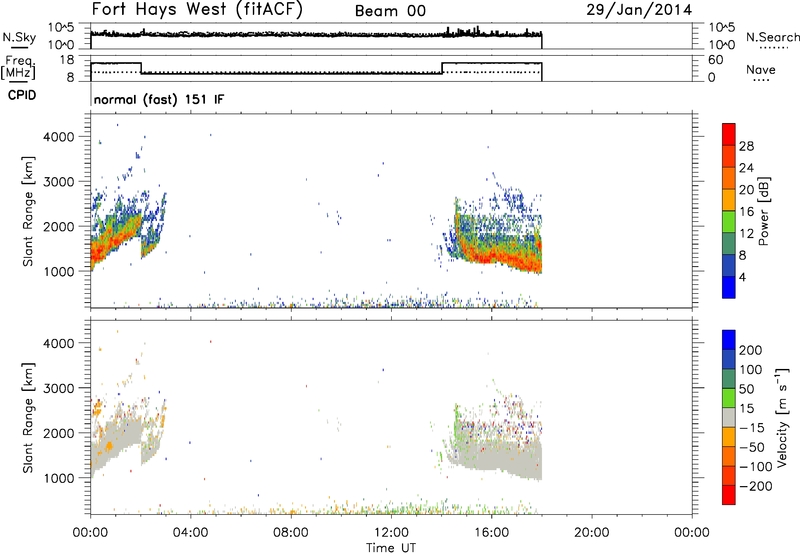Pick the gray Velocity segment between -15 and 15
This screenshot has height=554, width=800.
tap(729, 417)
